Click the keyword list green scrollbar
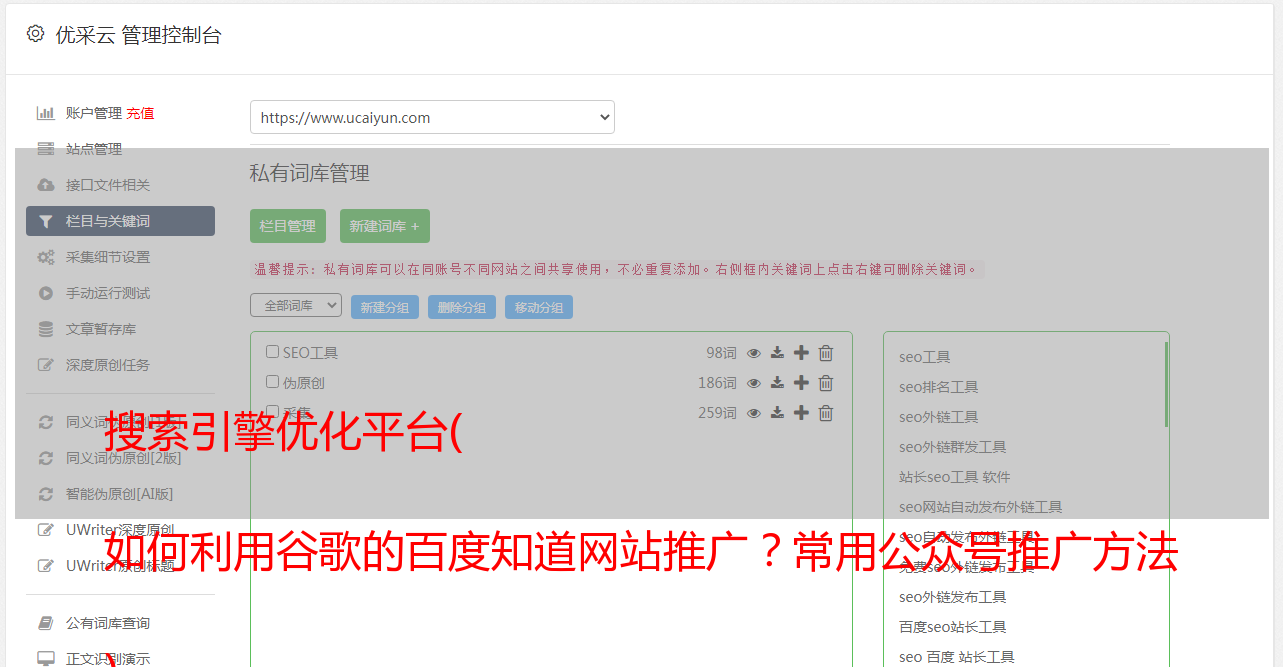Screen dimensions: 1283x667 (1166, 384)
